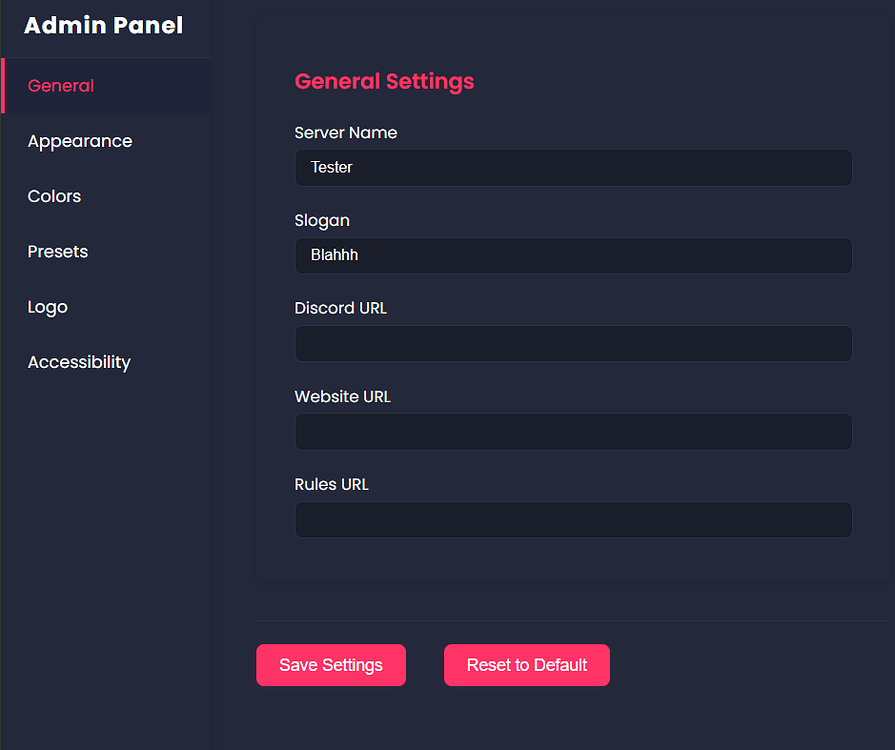Click the Admin Panel title
This screenshot has width=895, height=750.
[x=103, y=26]
